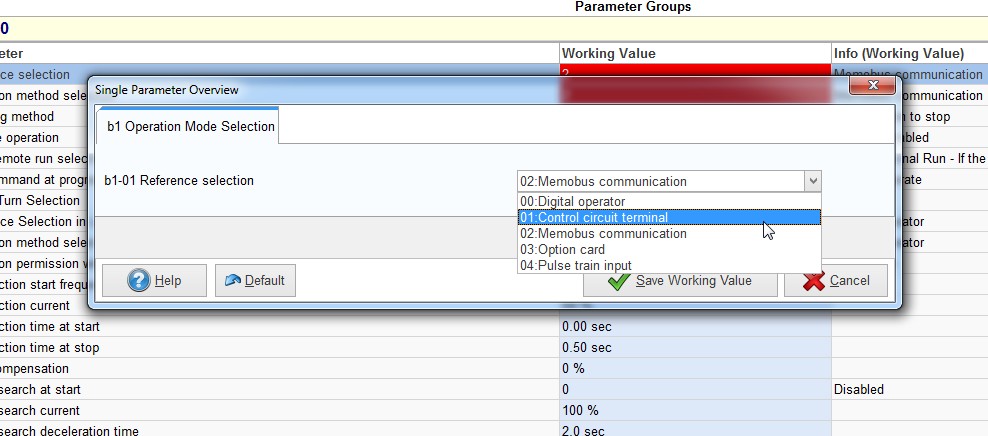Select the 0 % working value cell
The image size is (988, 436).
695,369
